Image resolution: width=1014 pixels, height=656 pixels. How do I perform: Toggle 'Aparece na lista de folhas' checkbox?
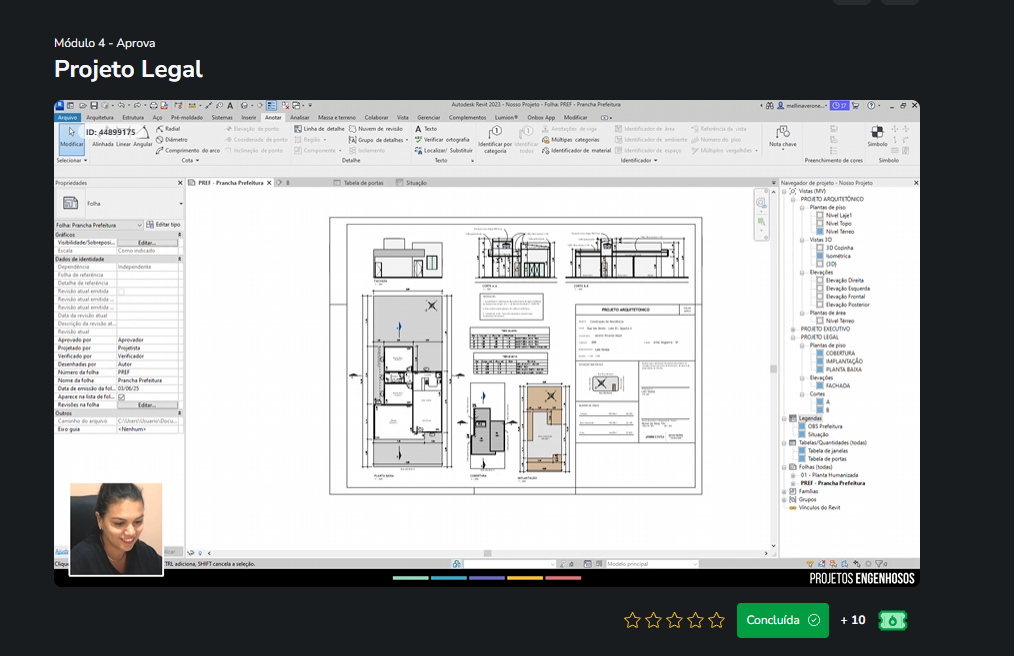(122, 397)
